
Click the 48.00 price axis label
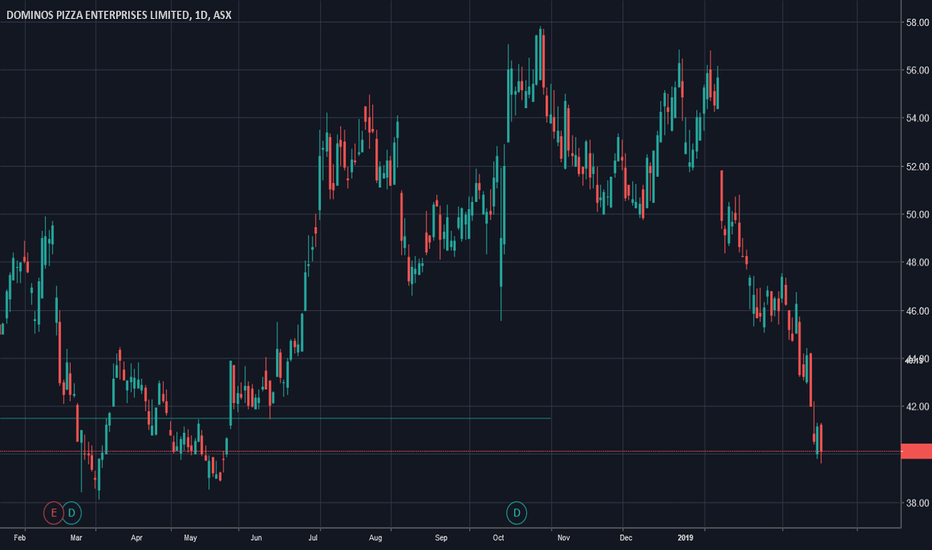(917, 262)
